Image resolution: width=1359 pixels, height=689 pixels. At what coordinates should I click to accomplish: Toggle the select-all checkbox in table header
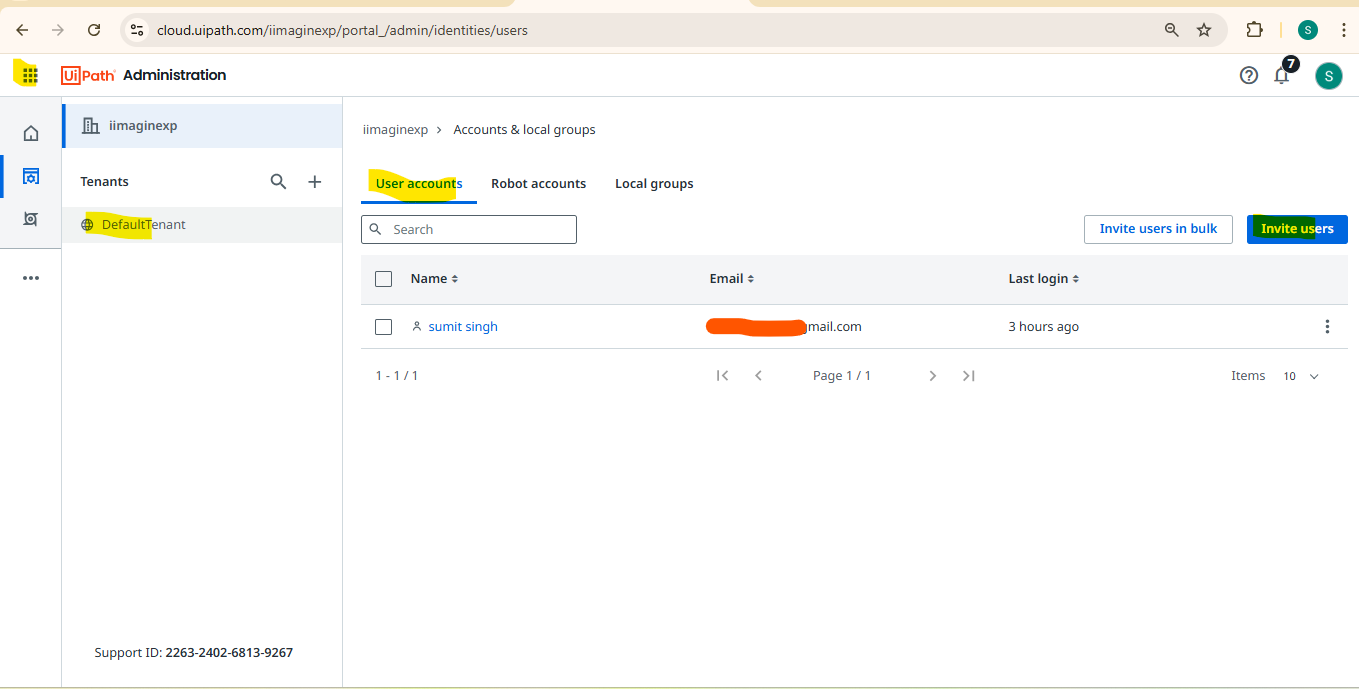383,278
